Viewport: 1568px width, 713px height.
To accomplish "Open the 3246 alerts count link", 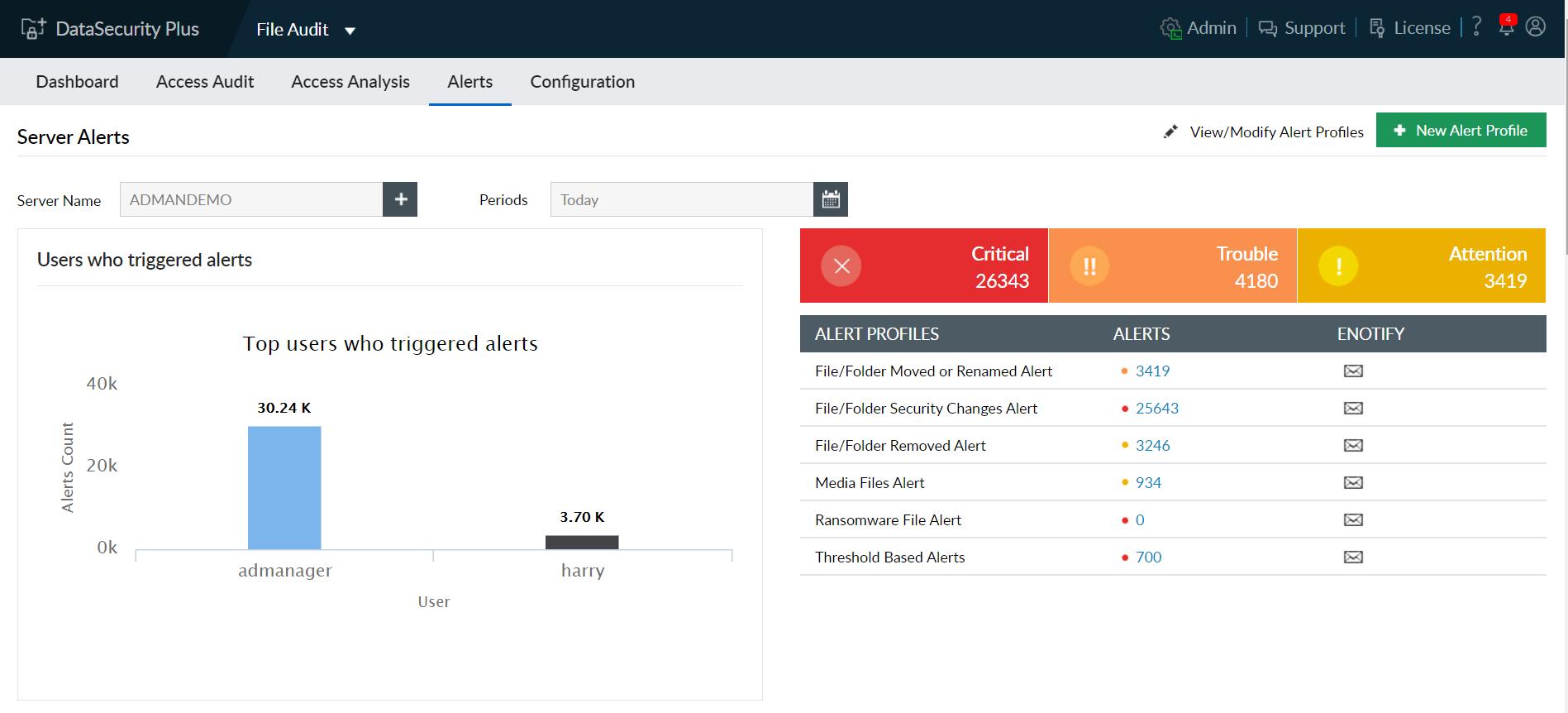I will point(1152,445).
